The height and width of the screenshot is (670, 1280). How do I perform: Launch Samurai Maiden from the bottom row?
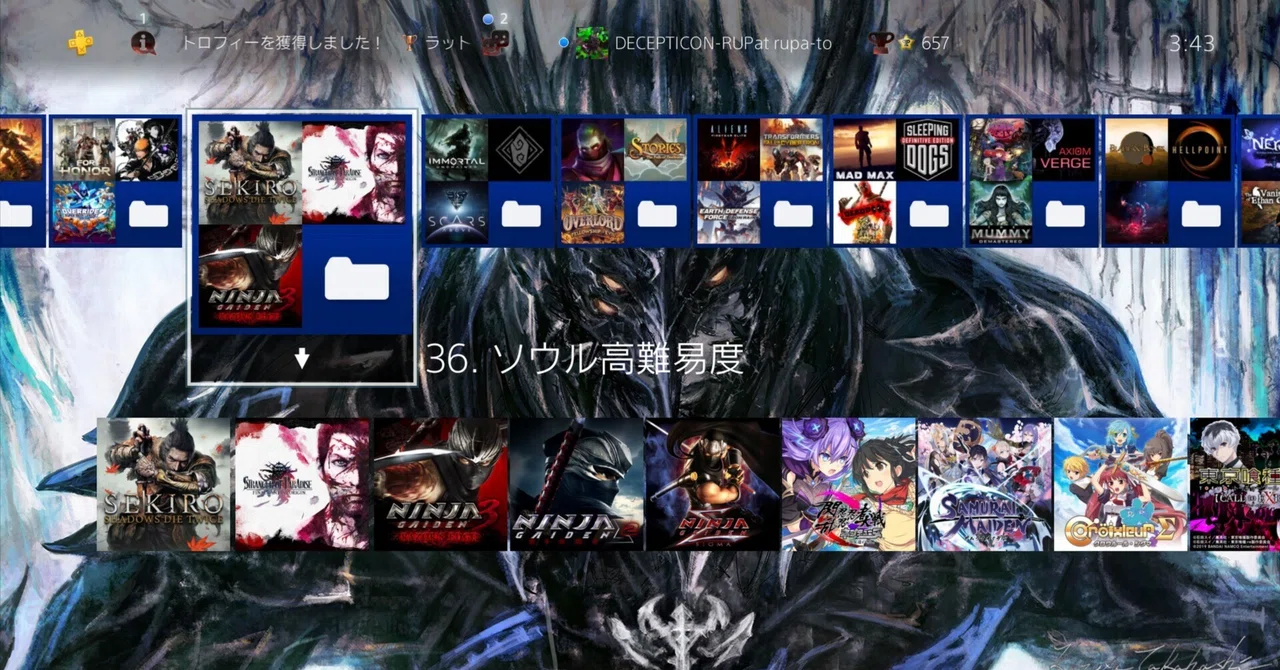(x=985, y=484)
